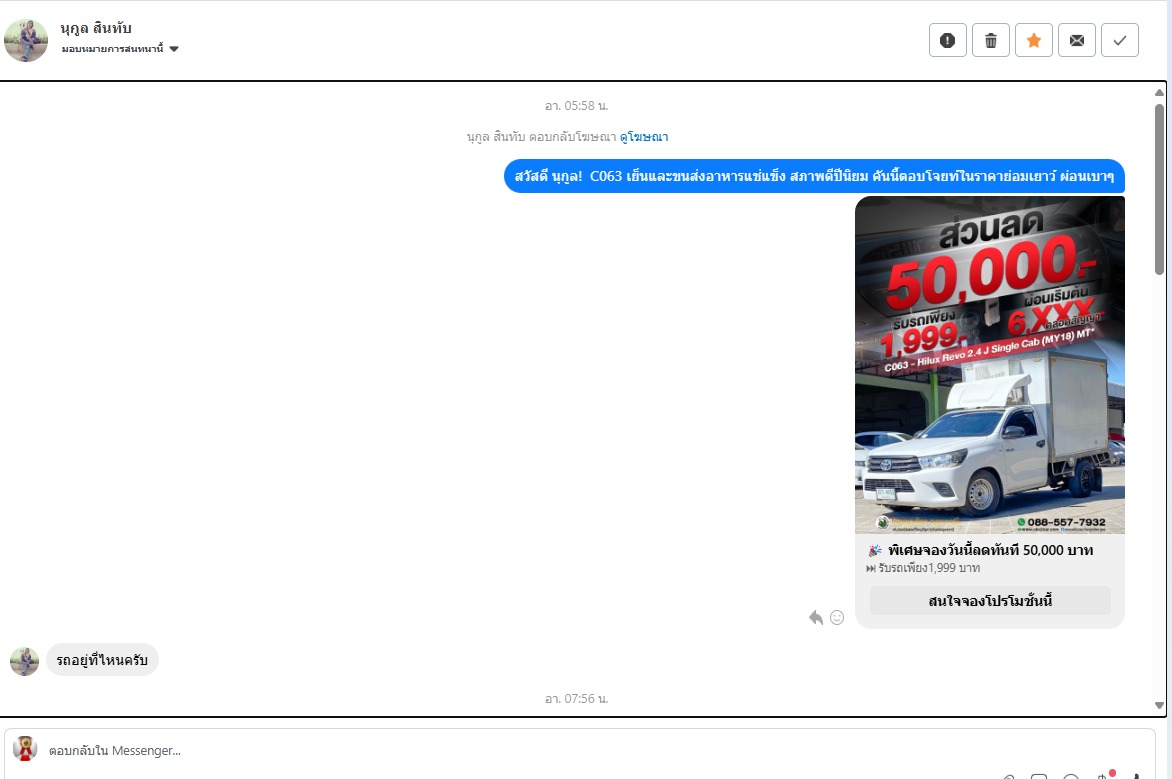
Task: Mark conversation as spam using exclamation icon
Action: [948, 40]
